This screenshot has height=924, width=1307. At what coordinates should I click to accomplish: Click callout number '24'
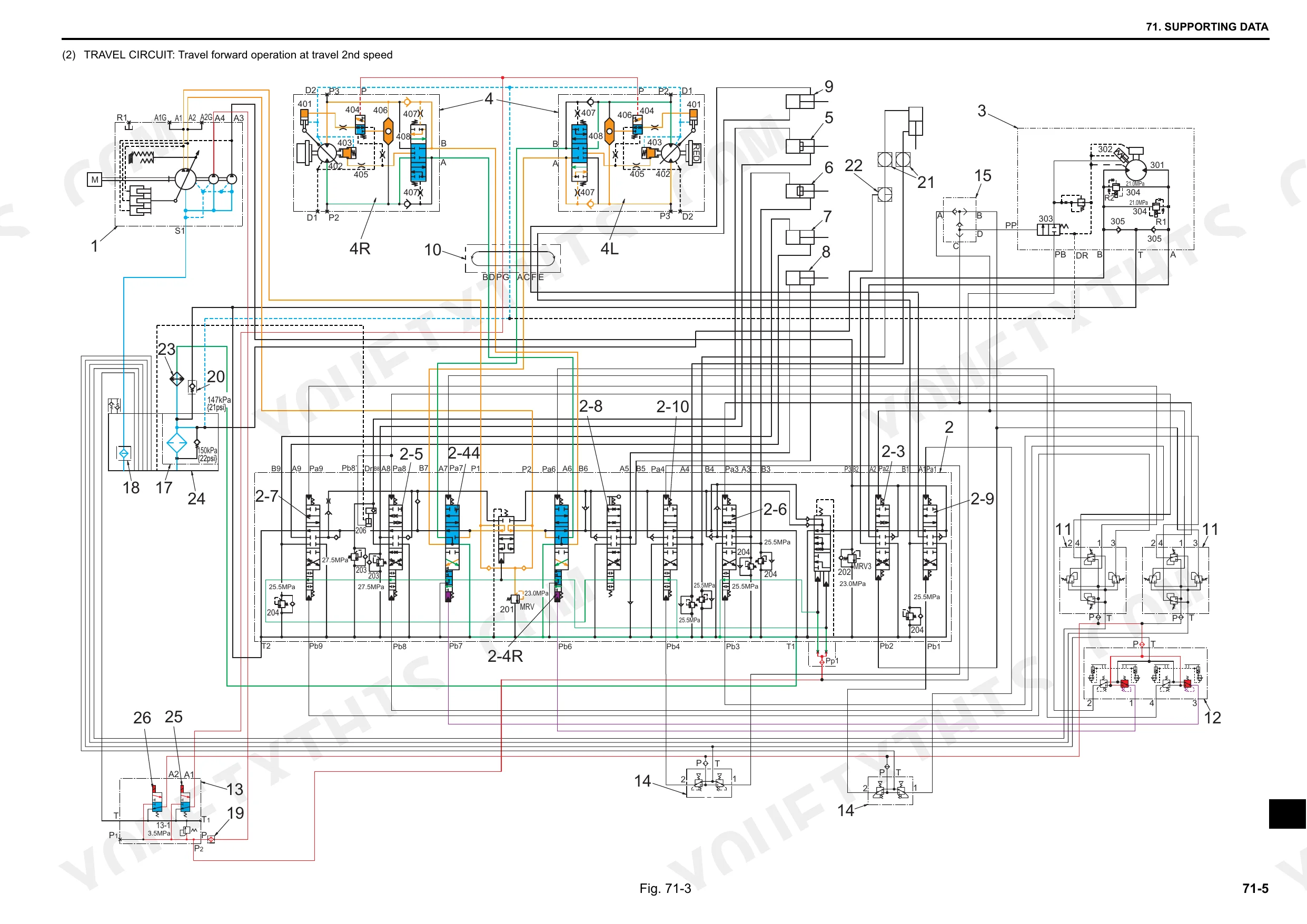coord(196,499)
